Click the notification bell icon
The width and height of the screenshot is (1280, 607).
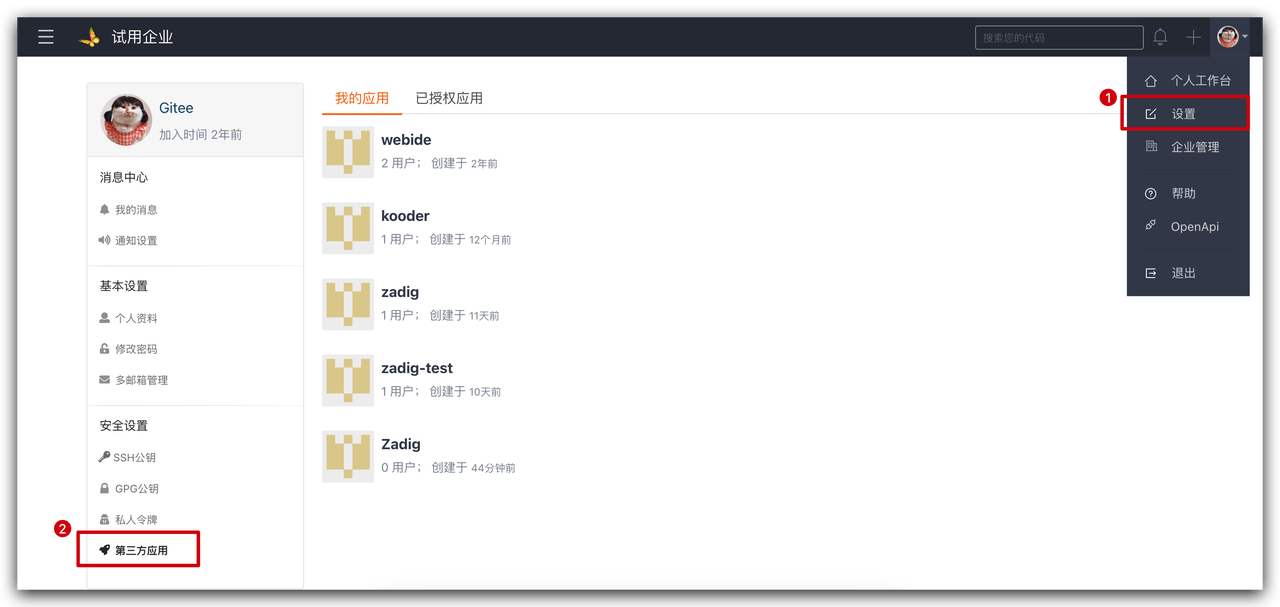[1160, 37]
